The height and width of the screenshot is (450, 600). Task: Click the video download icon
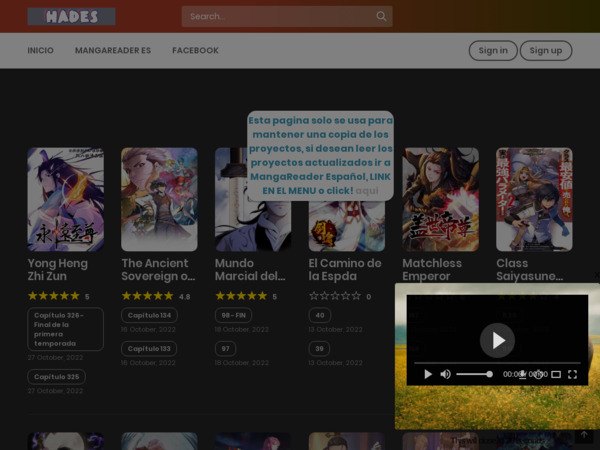click(x=522, y=374)
